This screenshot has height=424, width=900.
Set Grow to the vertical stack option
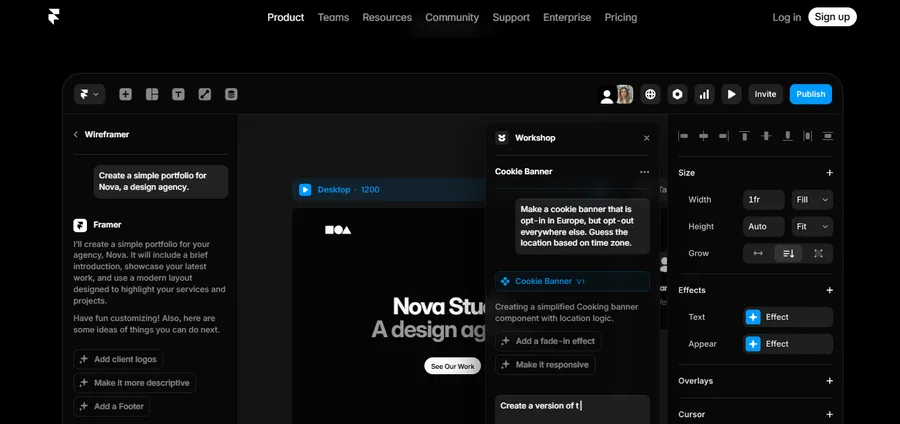click(788, 254)
